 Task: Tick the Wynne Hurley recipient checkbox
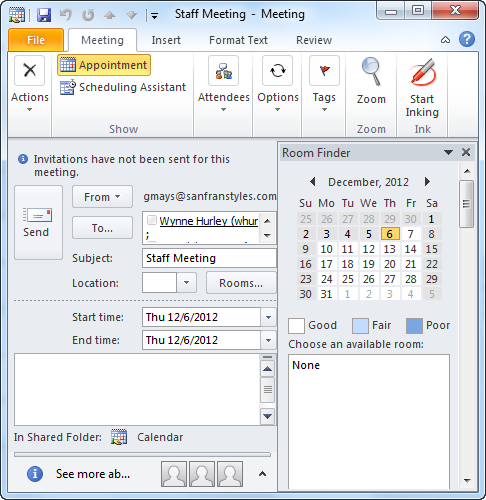(x=152, y=220)
